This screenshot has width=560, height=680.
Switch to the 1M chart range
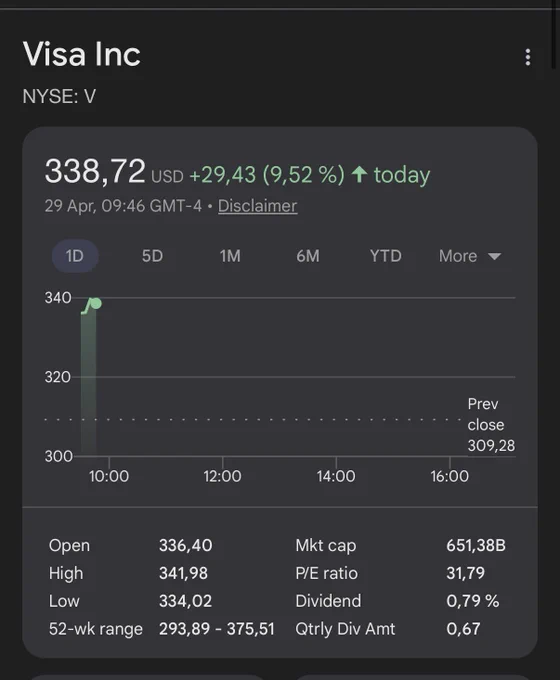point(230,256)
